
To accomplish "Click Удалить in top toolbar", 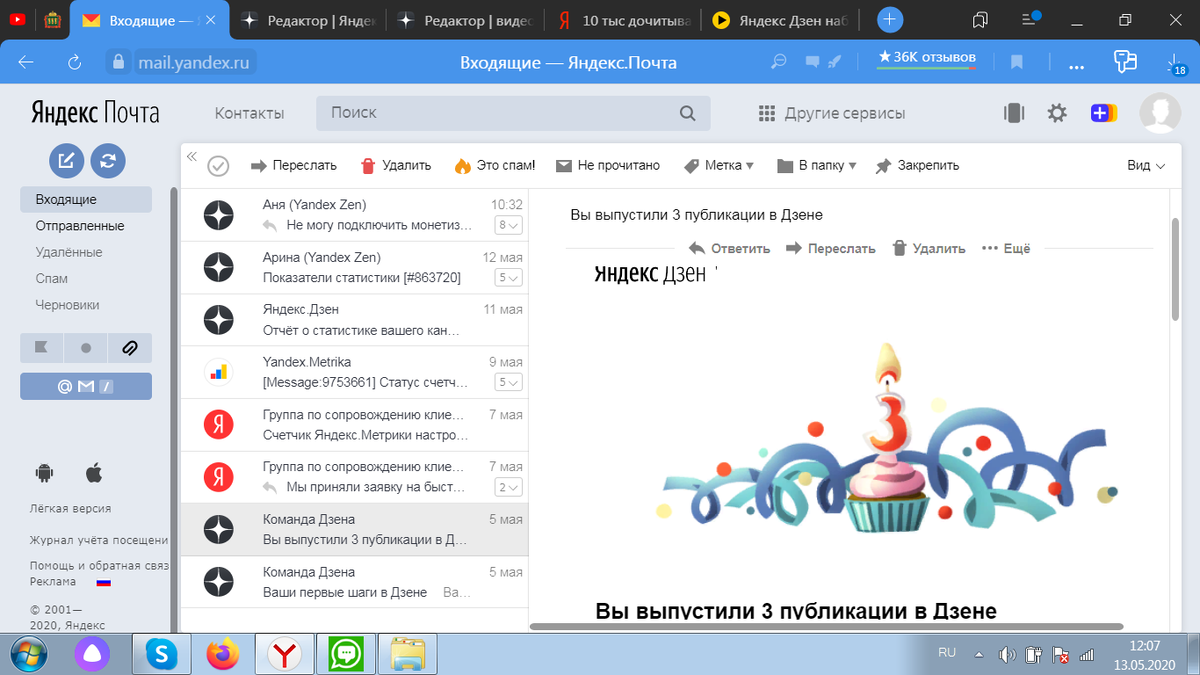I will click(x=396, y=166).
